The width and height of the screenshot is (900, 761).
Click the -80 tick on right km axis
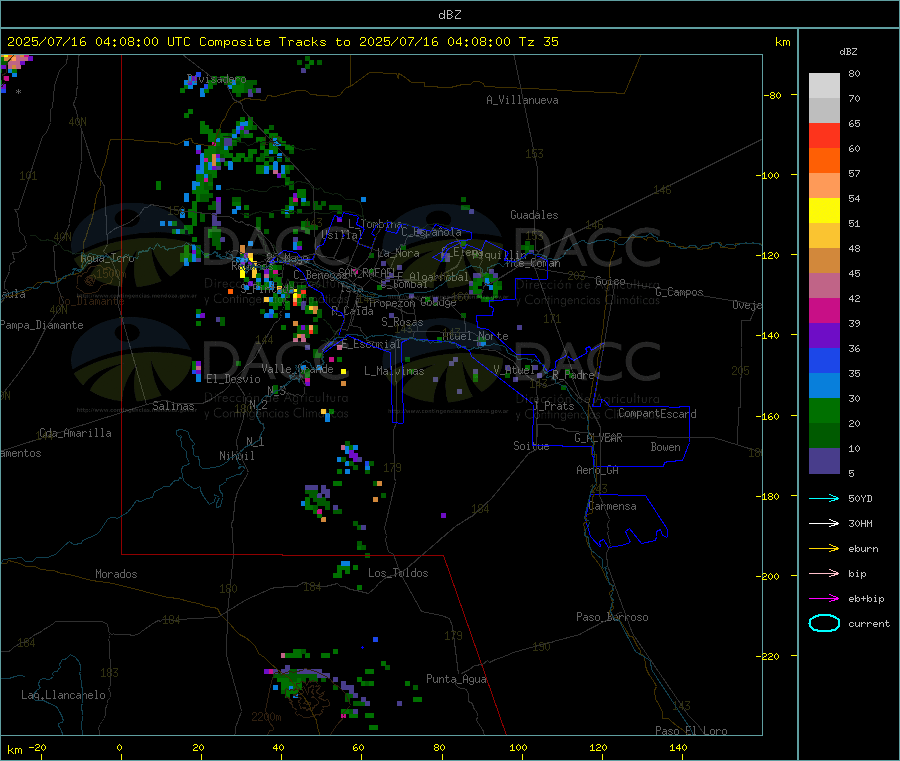(x=773, y=95)
